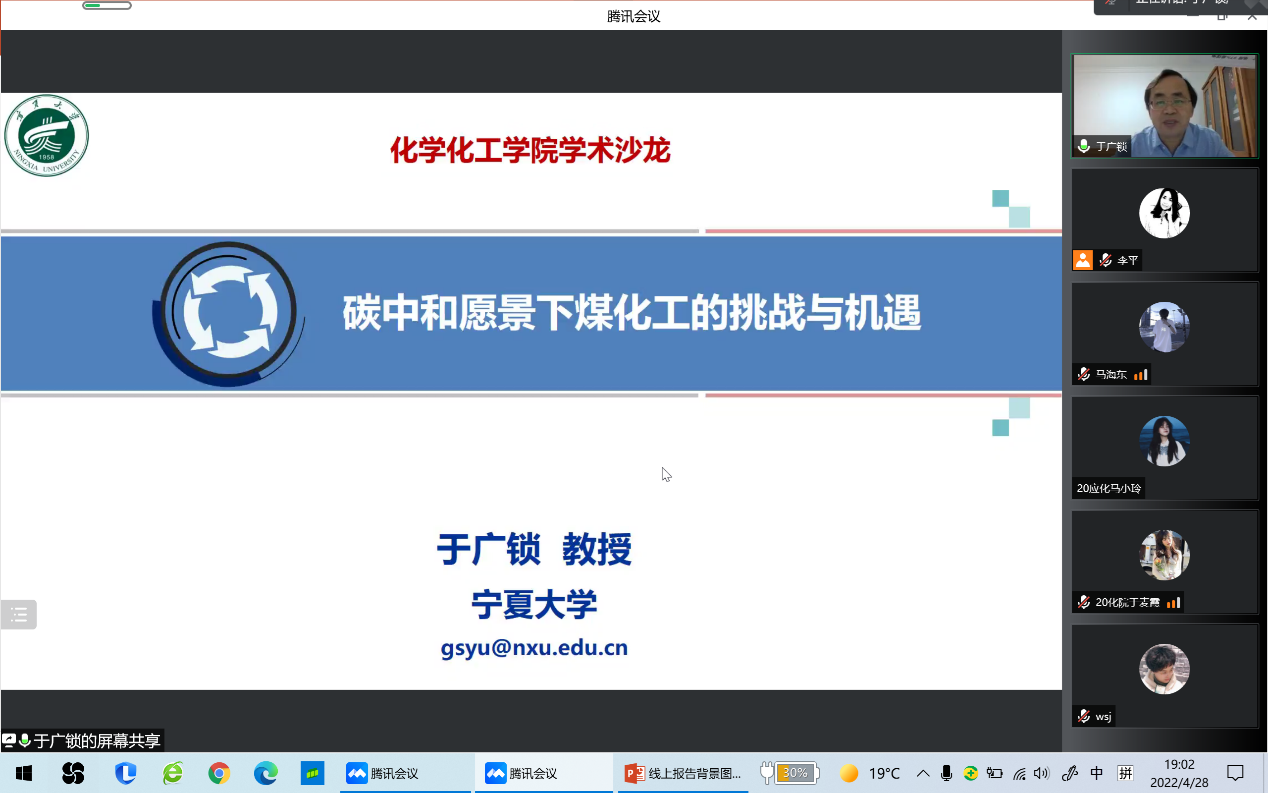
Task: Click the blue shield L taskbar icon
Action: click(125, 773)
